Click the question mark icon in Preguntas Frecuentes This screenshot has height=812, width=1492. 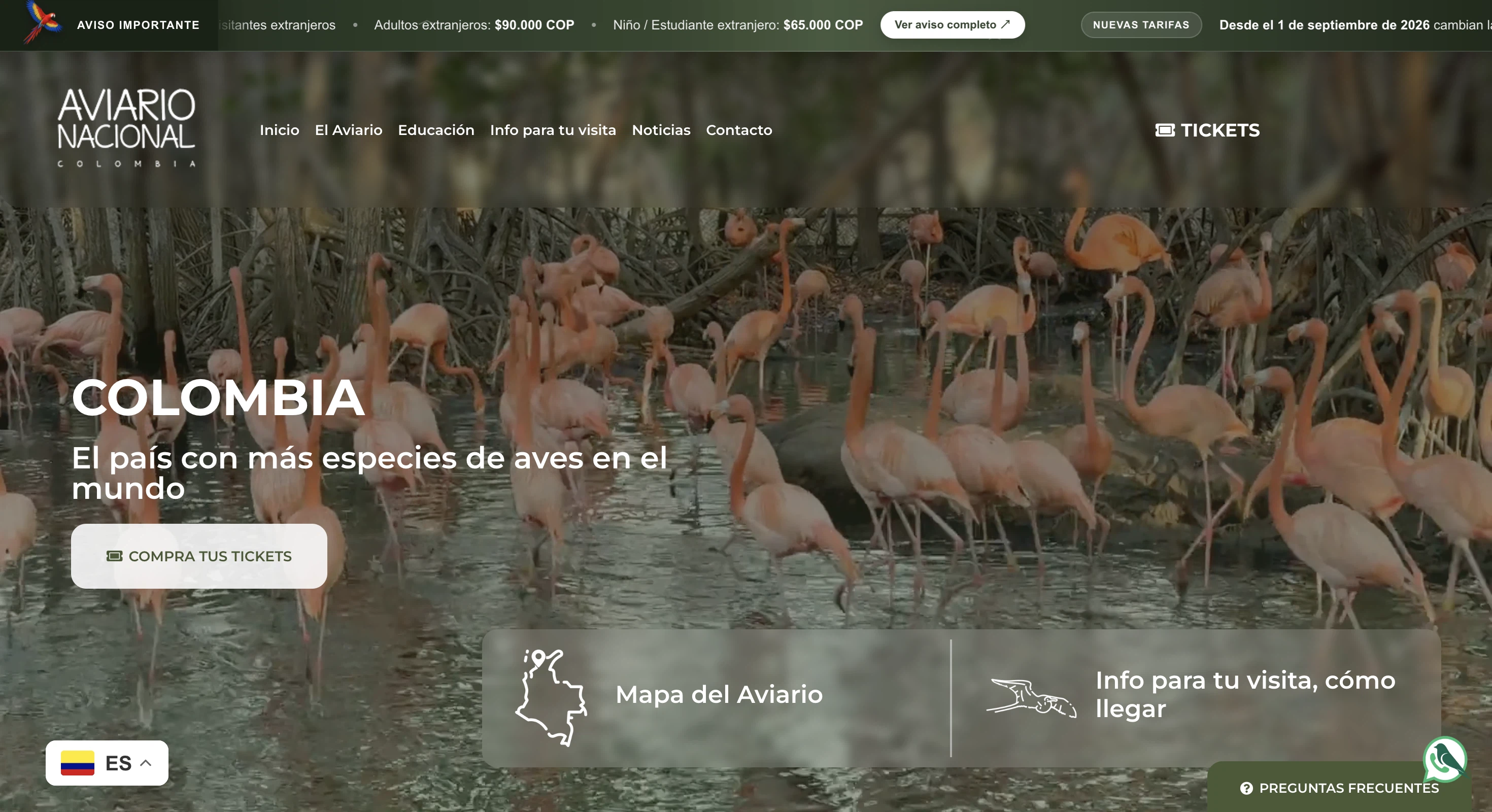click(x=1246, y=788)
